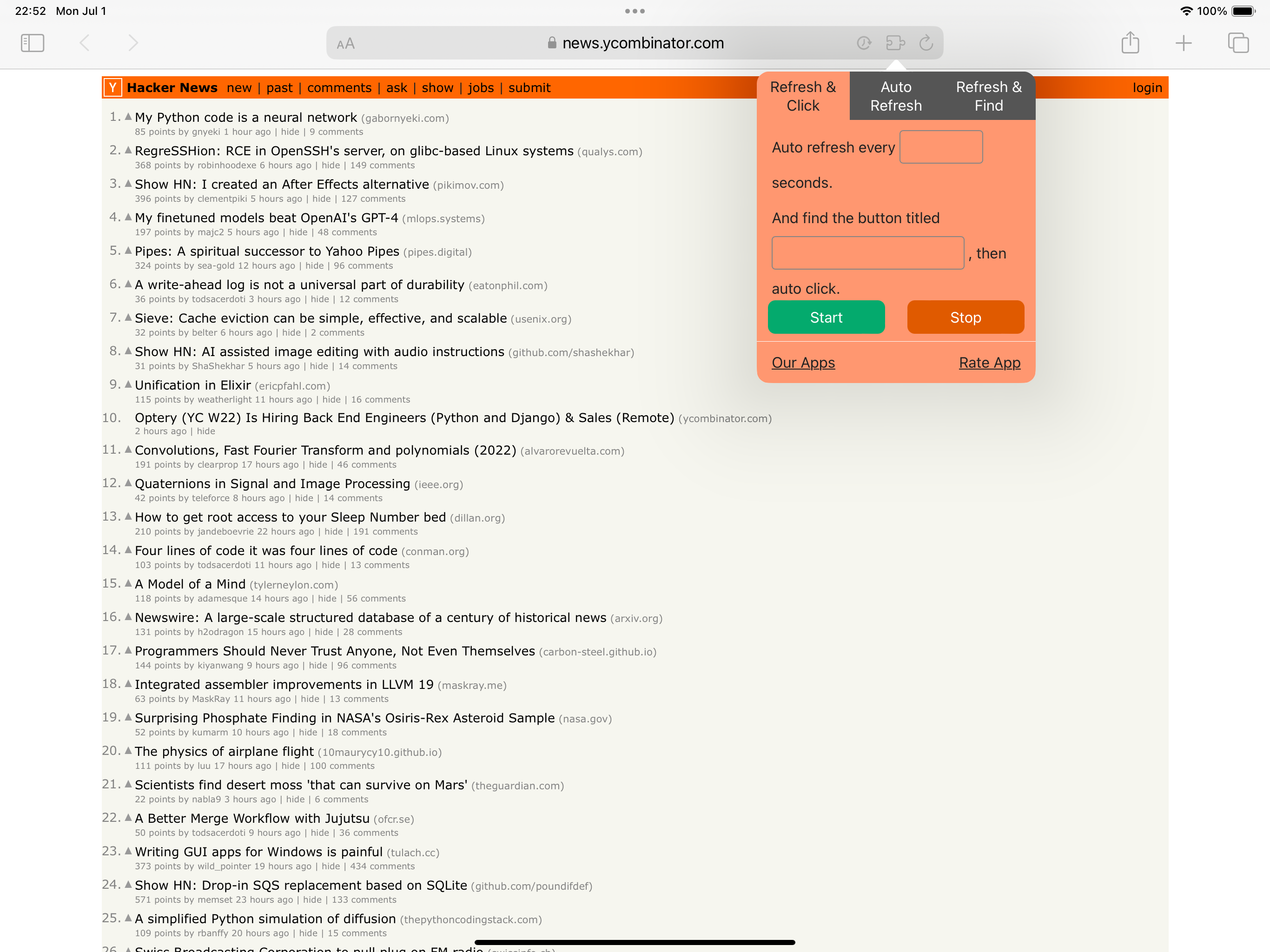
Task: Open '9 hours ago' timestamp on Programmers Should Never Trust
Action: pyautogui.click(x=273, y=666)
